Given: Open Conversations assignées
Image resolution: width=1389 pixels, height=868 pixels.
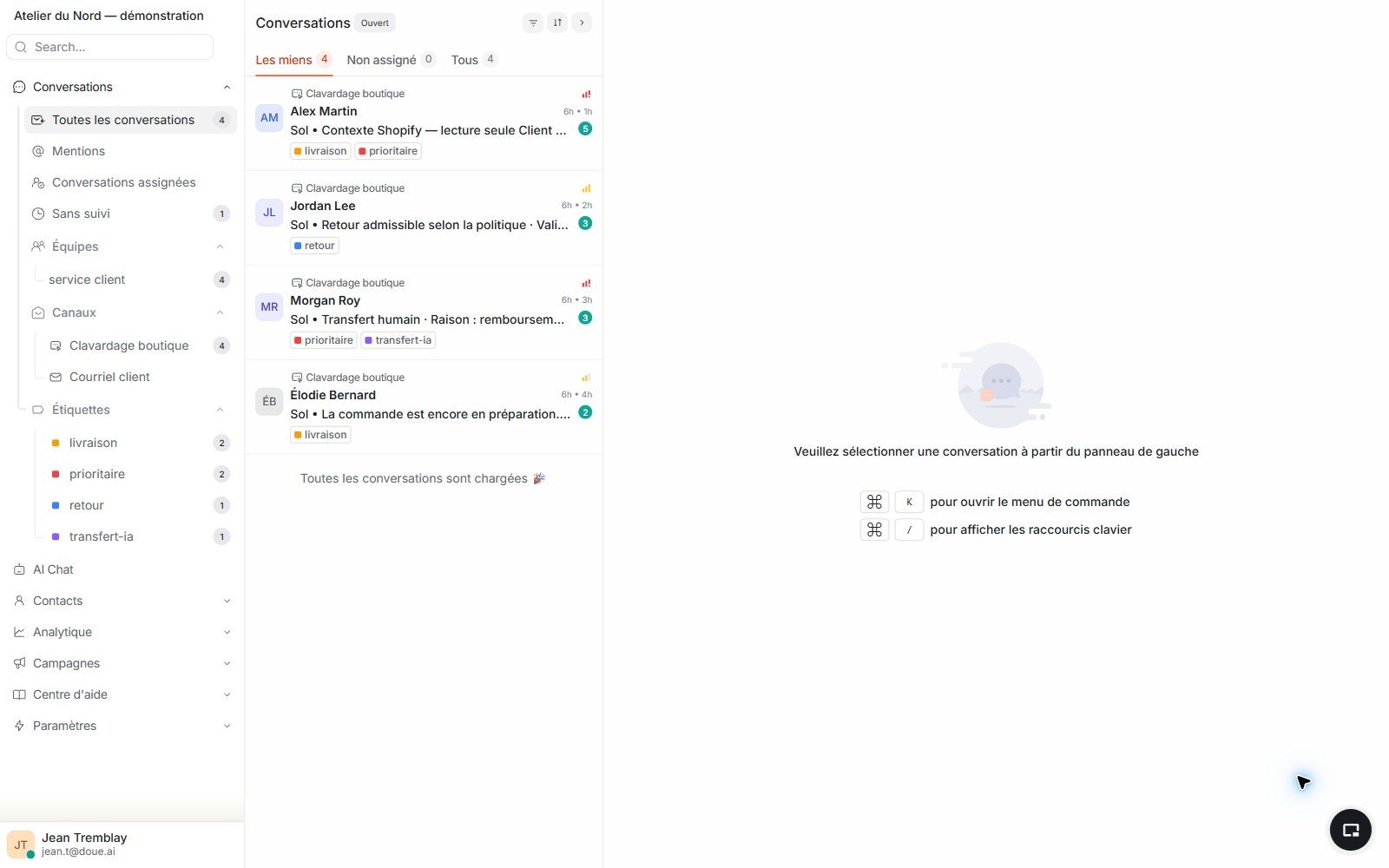Looking at the screenshot, I should point(130,182).
